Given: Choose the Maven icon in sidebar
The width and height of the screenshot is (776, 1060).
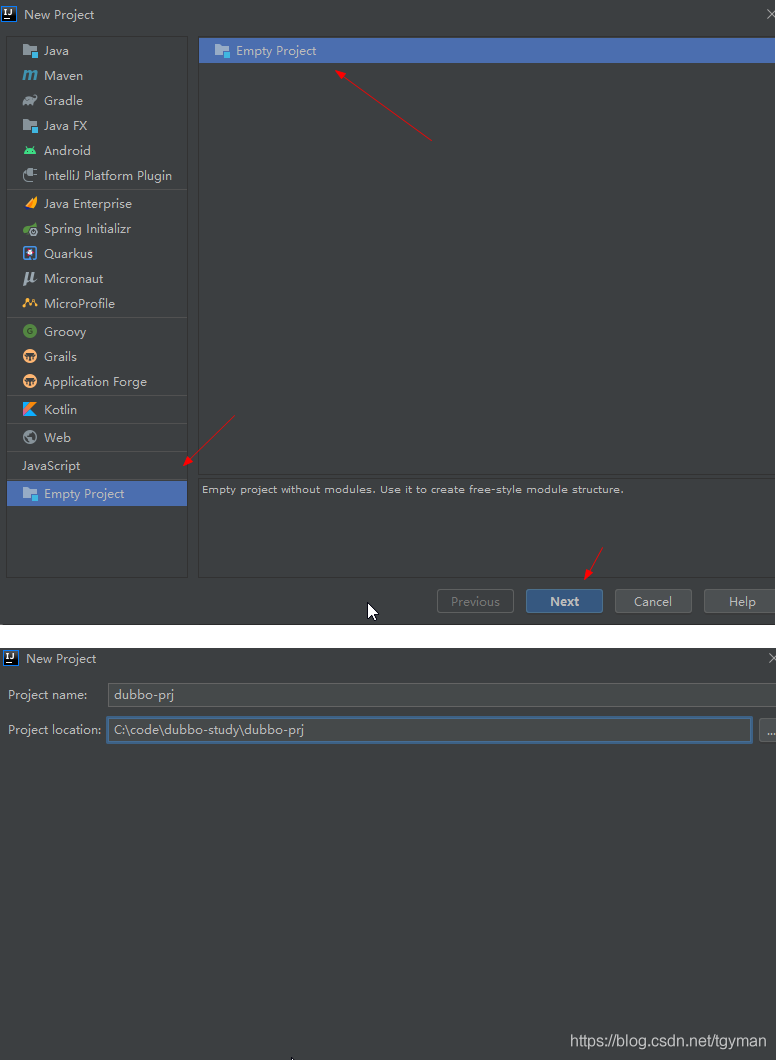Looking at the screenshot, I should tap(30, 76).
